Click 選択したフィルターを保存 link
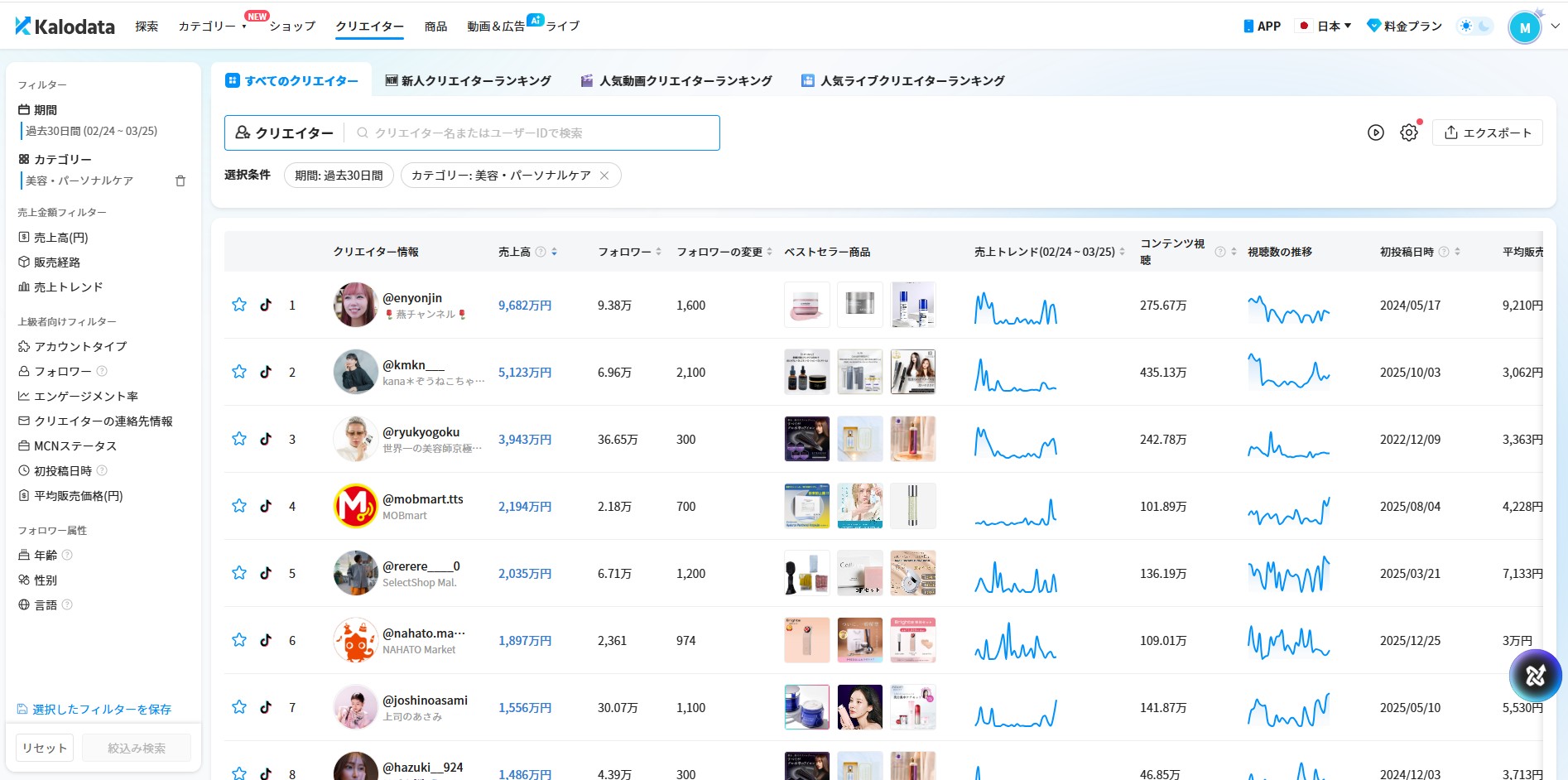This screenshot has width=1568, height=780. coord(94,710)
